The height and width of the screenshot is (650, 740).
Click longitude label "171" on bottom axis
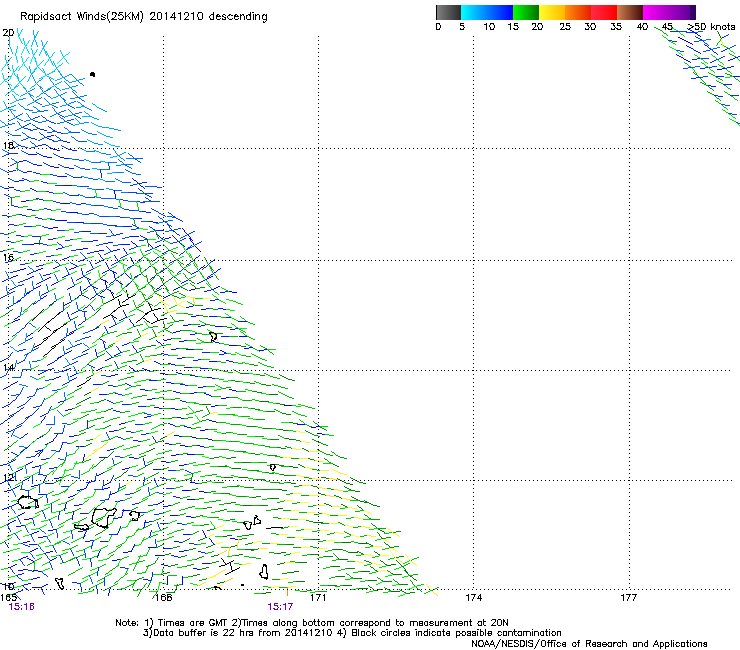318,597
